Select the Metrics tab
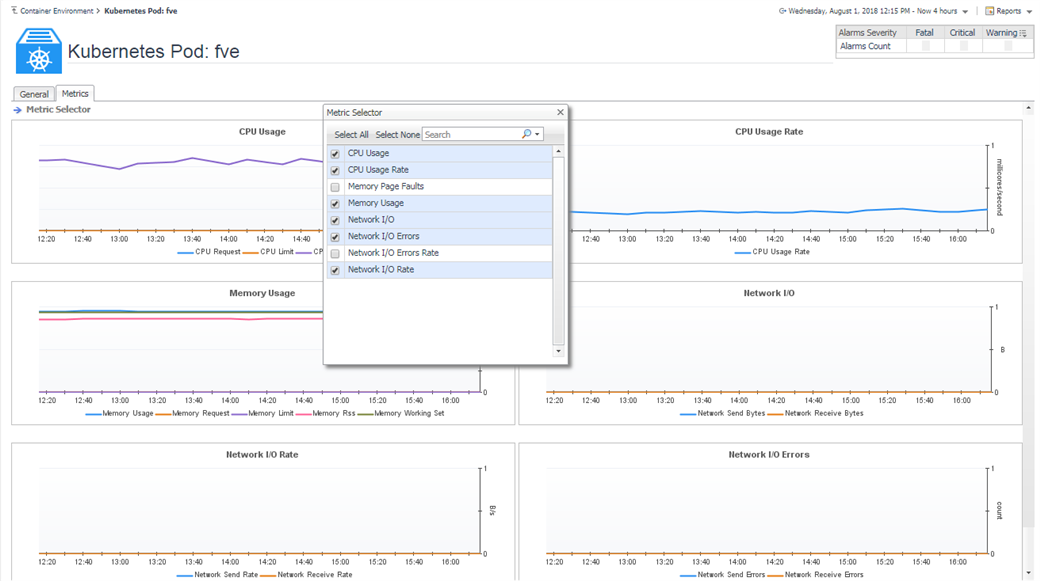Image resolution: width=1040 pixels, height=581 pixels. click(75, 94)
